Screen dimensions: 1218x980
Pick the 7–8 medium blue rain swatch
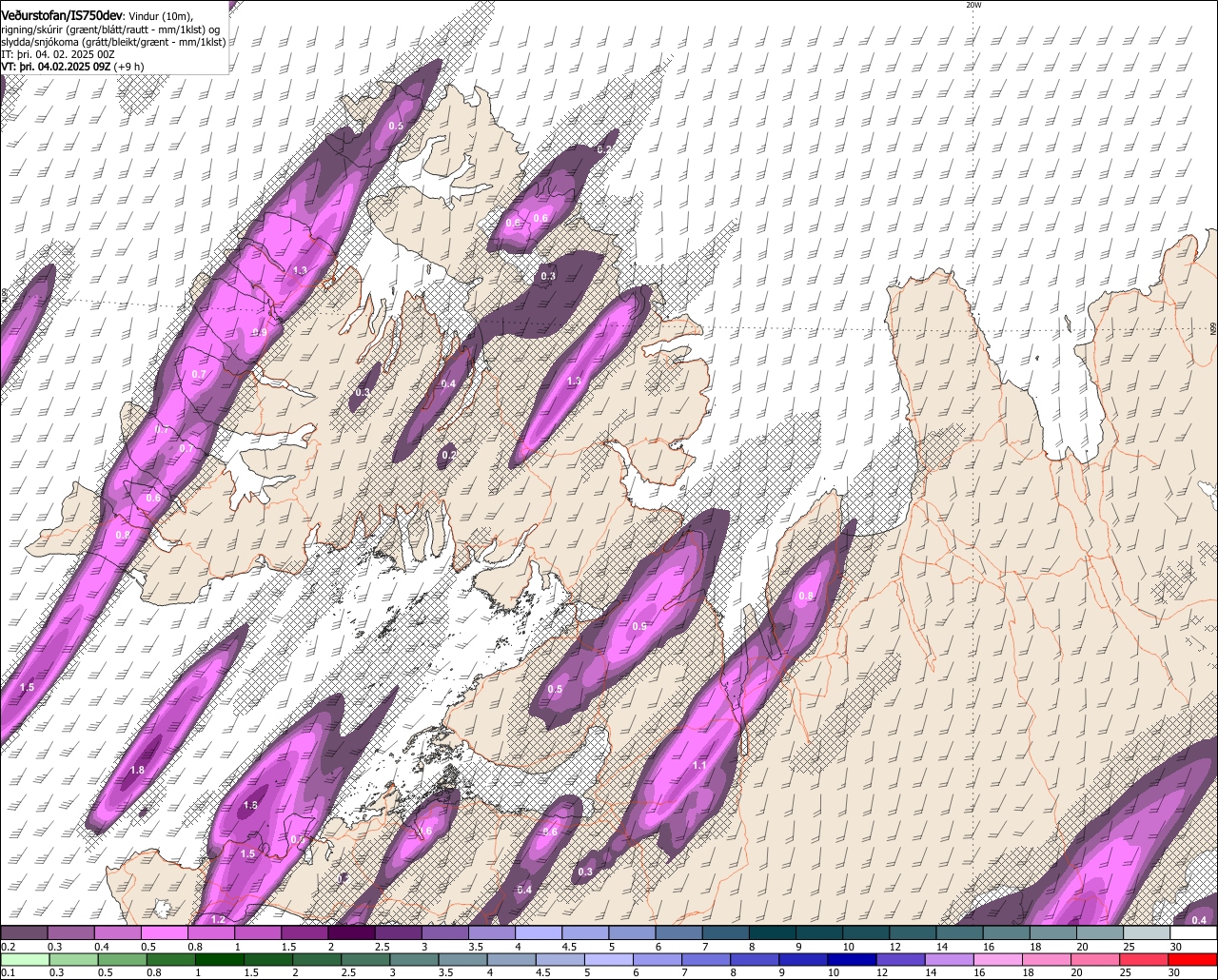[708, 960]
